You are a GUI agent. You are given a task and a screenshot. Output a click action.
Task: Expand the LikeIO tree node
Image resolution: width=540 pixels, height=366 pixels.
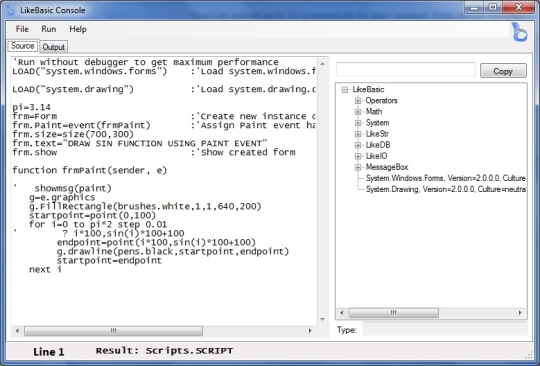point(358,156)
